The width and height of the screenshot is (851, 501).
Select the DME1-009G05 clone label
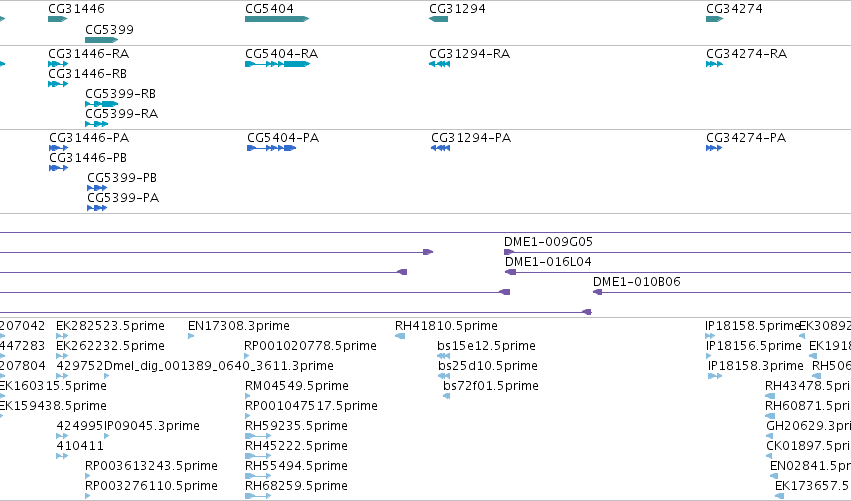pos(548,242)
